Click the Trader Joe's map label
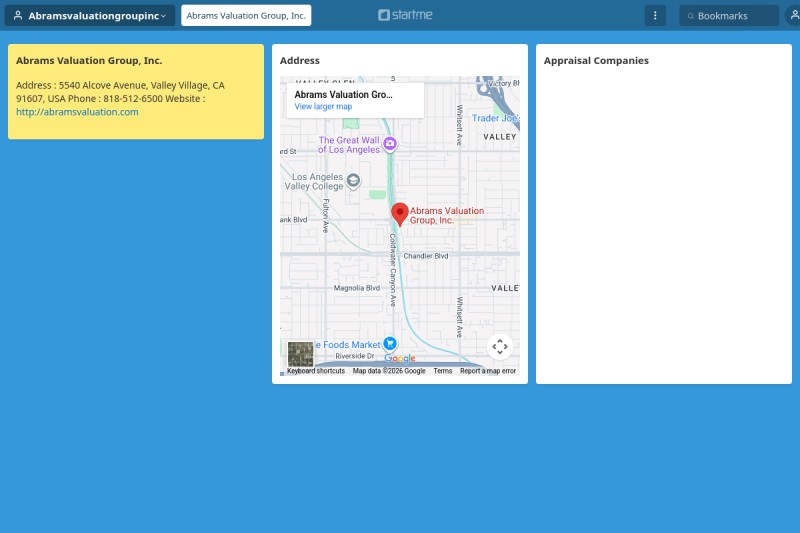 click(x=495, y=118)
